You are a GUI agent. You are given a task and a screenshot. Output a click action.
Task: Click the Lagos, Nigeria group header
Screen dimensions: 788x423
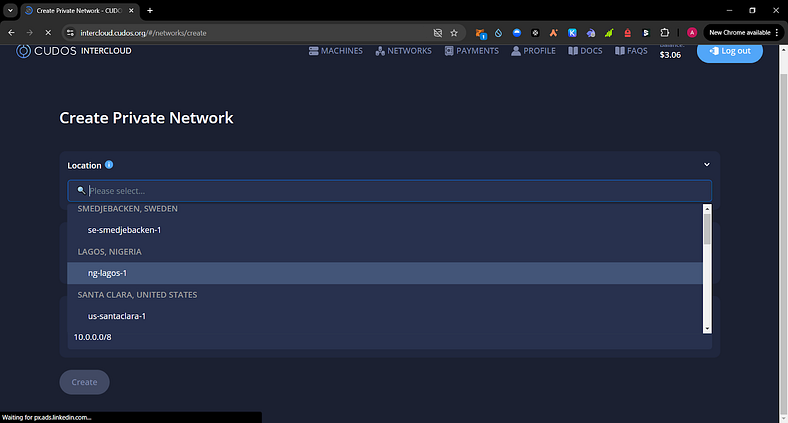110,252
